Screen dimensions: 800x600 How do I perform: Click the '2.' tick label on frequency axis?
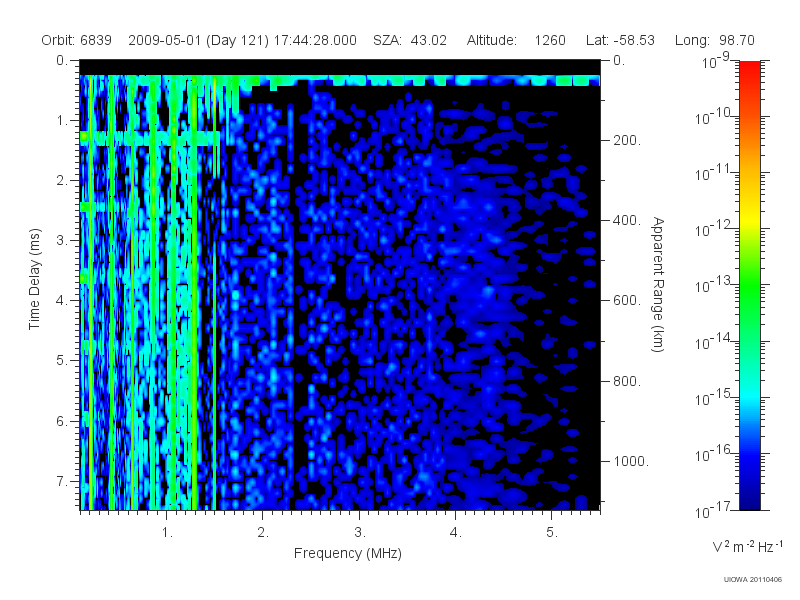pos(263,533)
